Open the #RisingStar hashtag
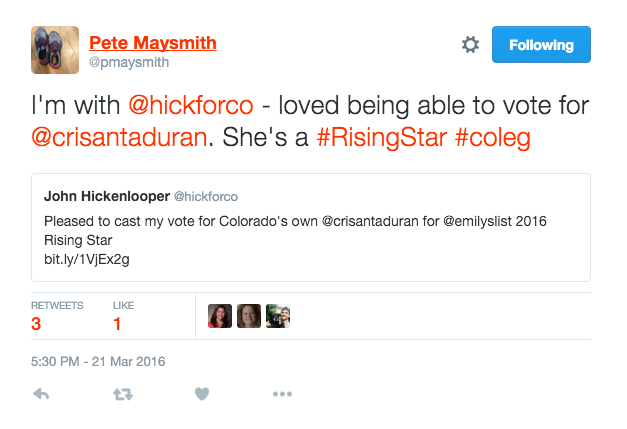Screen dimensions: 627x429 pyautogui.click(x=380, y=136)
